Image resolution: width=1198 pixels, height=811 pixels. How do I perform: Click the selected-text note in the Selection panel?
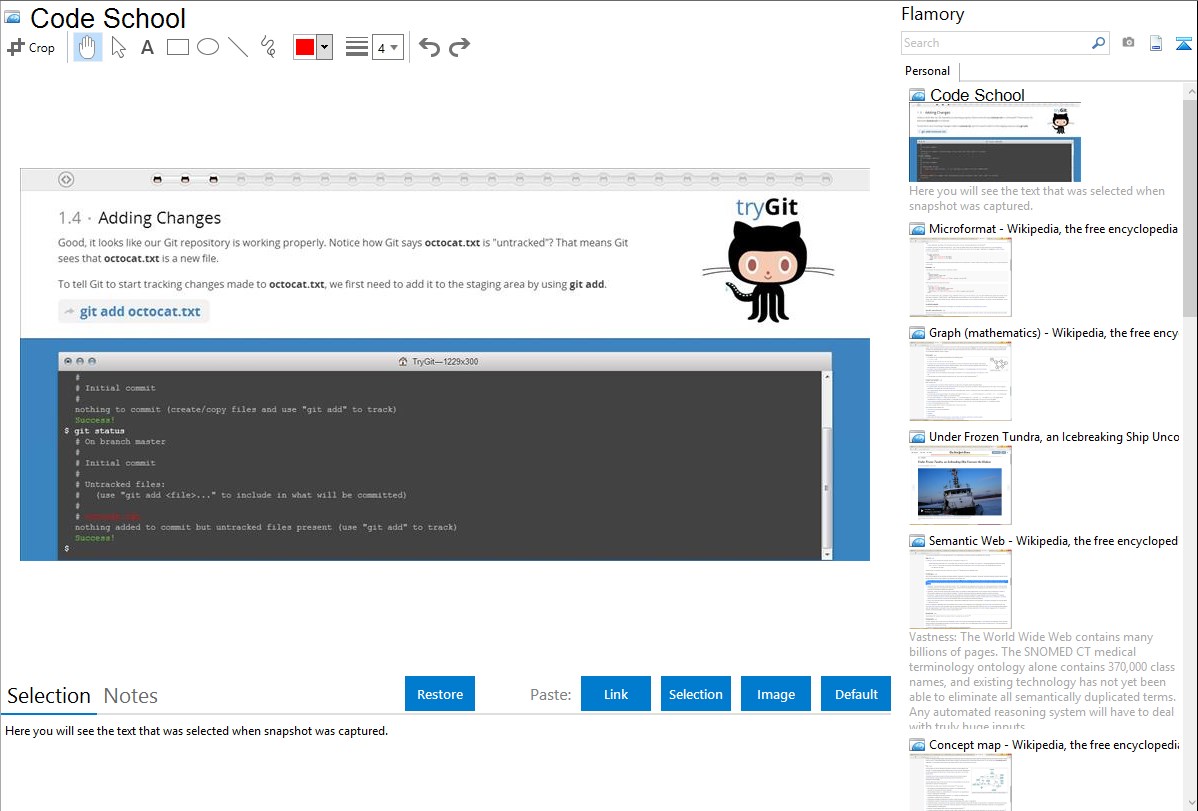(x=196, y=731)
